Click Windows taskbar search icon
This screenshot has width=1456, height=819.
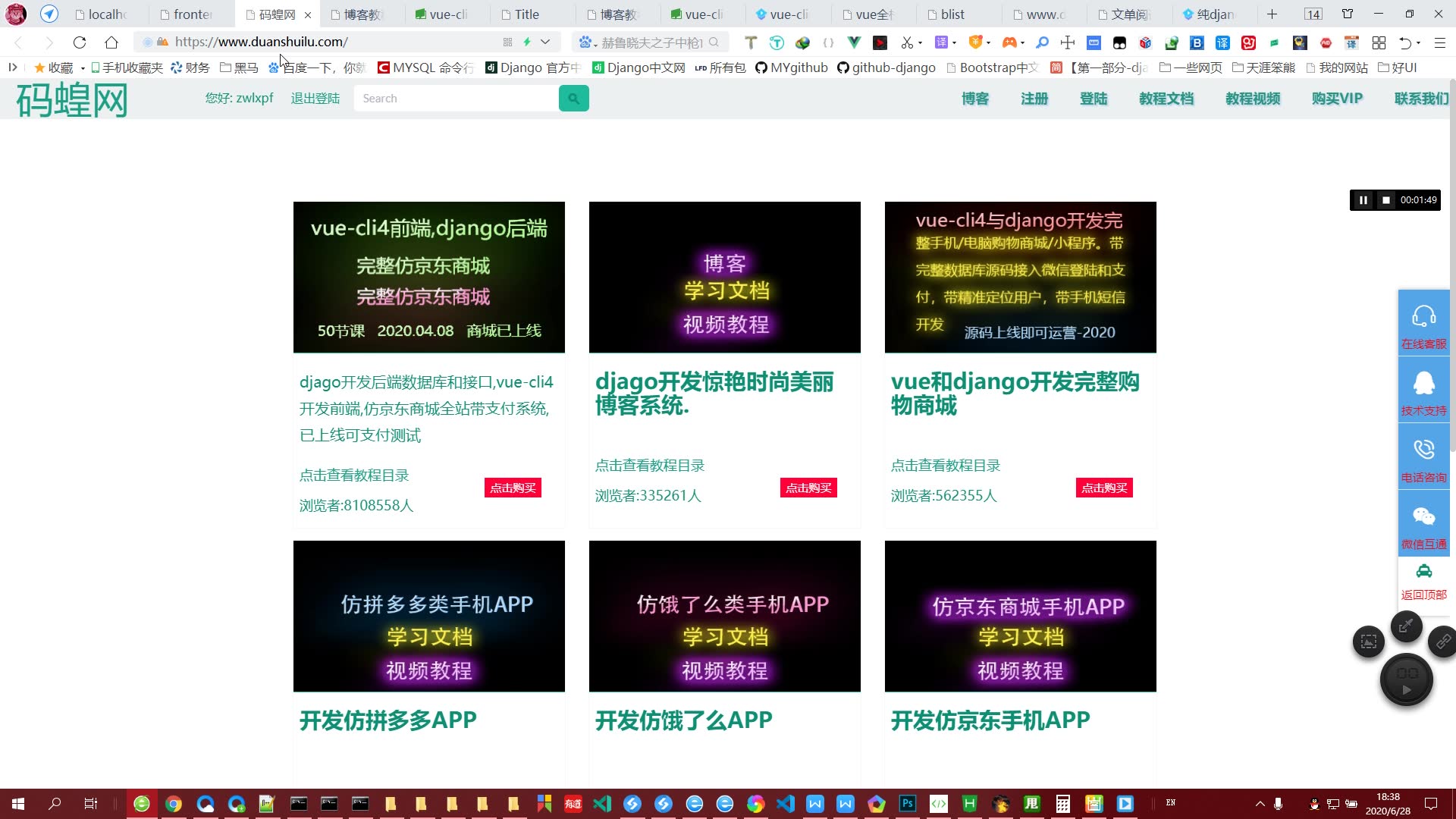(x=56, y=803)
